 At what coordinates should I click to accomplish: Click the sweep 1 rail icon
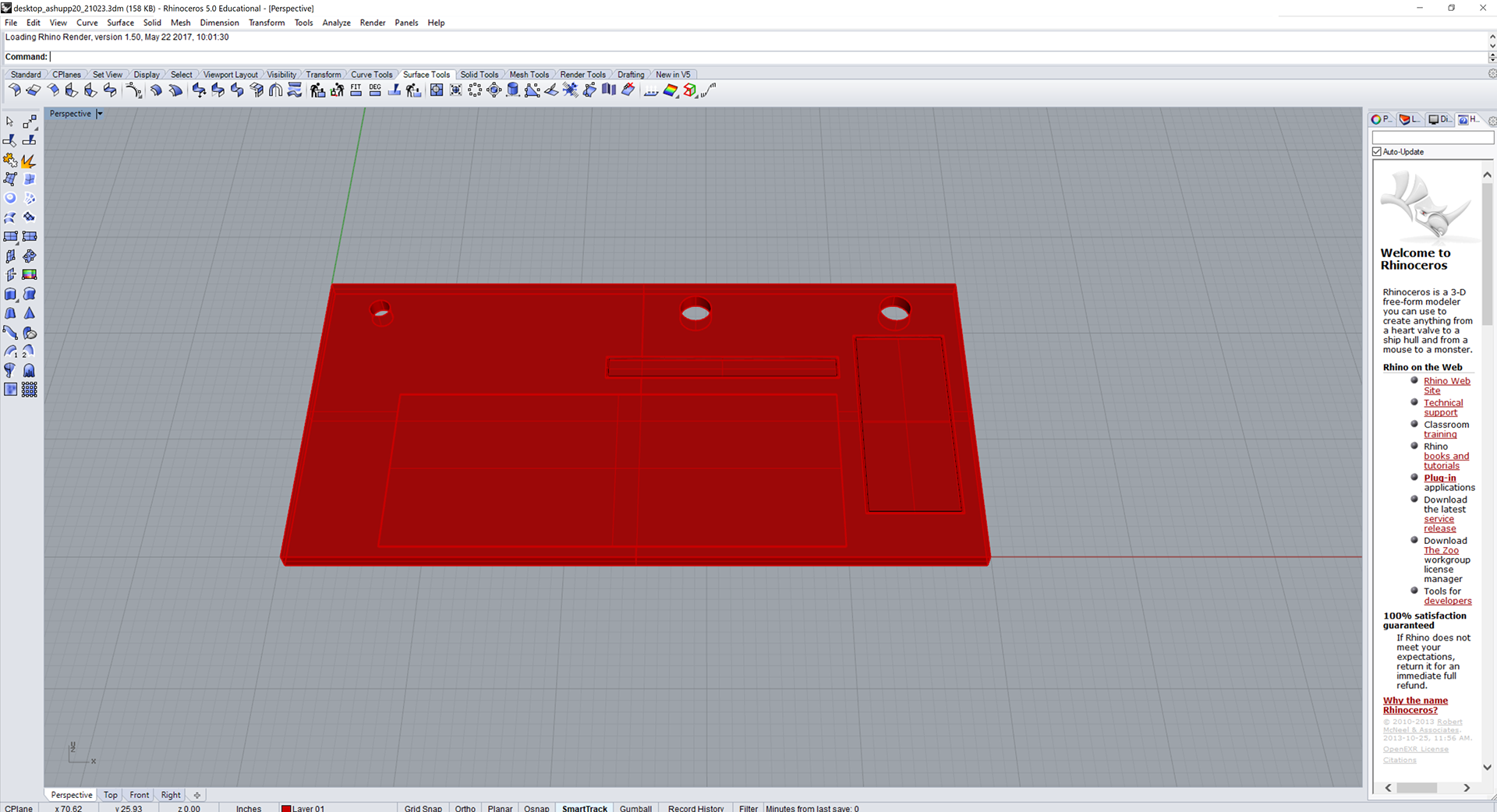pyautogui.click(x=10, y=351)
